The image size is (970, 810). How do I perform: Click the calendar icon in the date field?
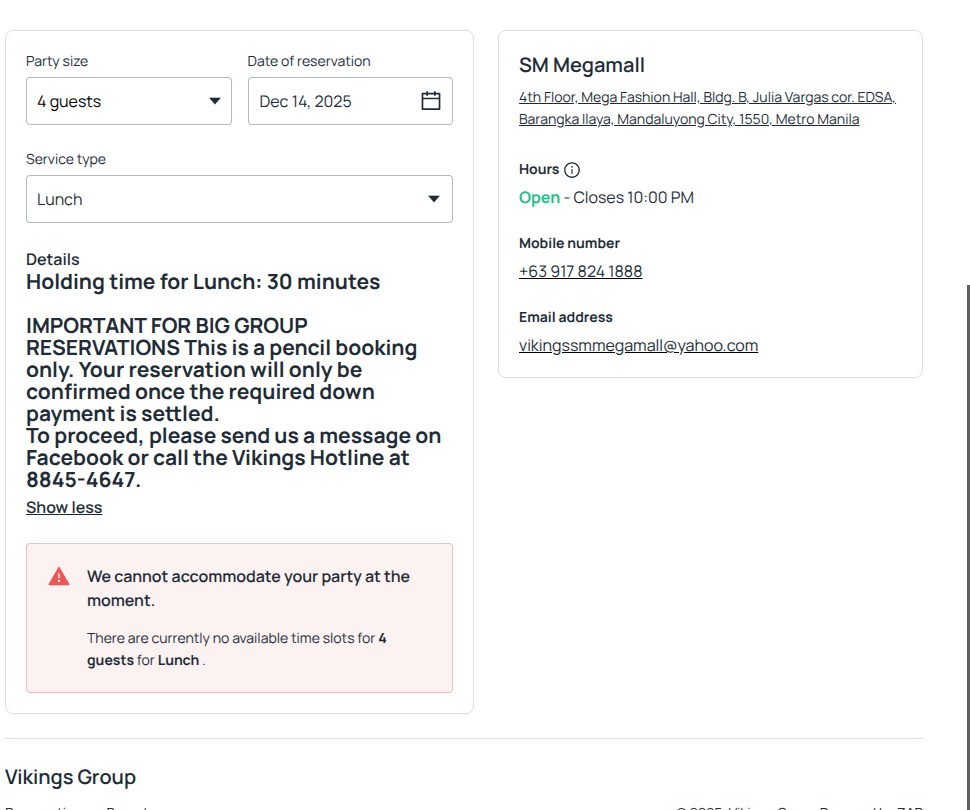point(431,101)
